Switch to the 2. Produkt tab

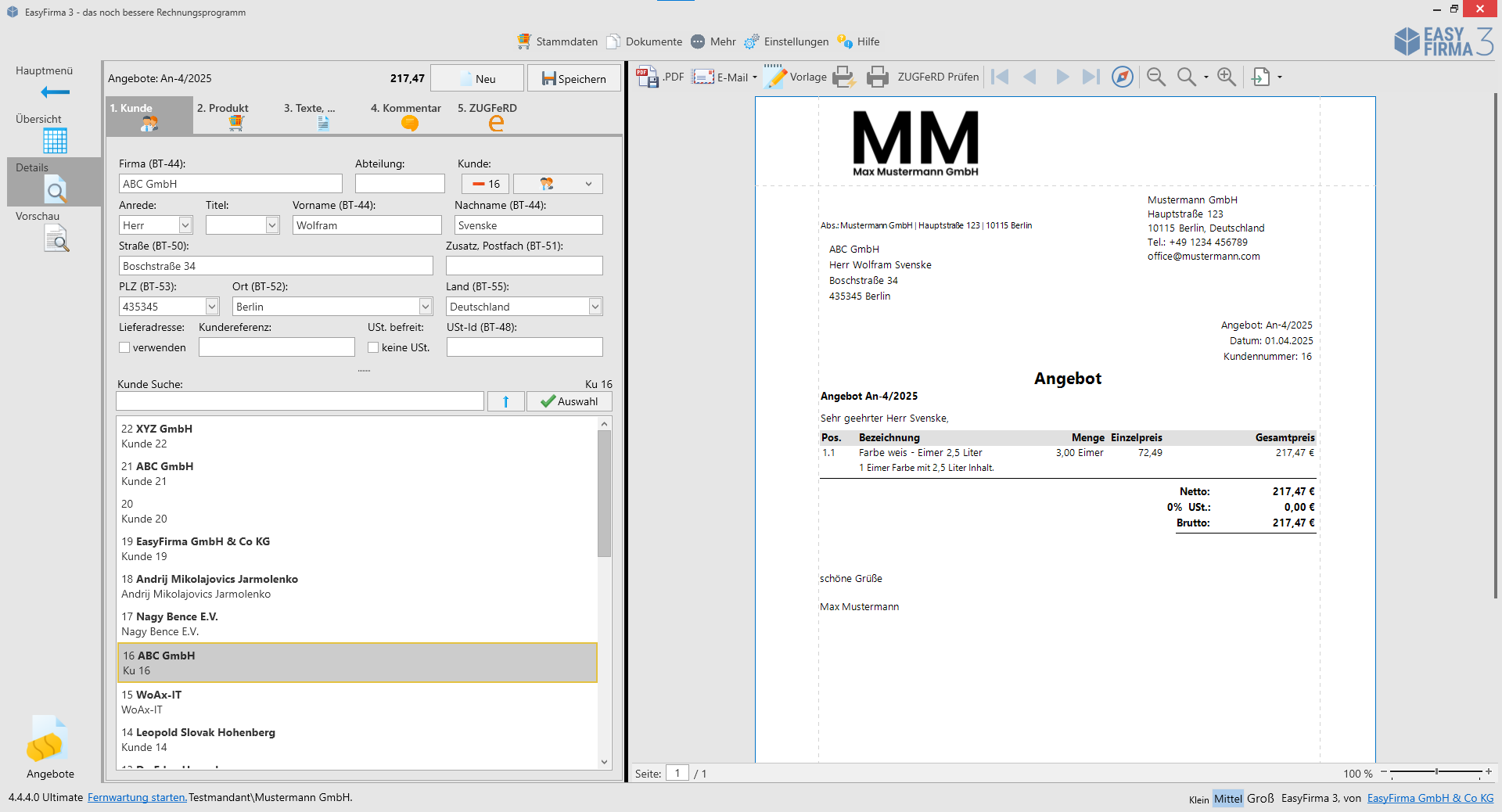[x=235, y=116]
